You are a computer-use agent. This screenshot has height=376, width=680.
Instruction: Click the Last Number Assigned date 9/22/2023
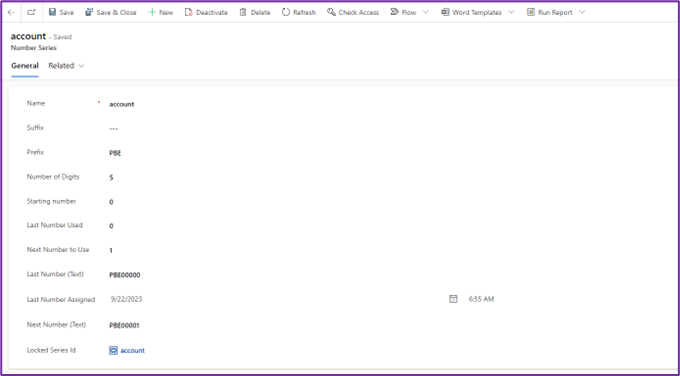[126, 299]
